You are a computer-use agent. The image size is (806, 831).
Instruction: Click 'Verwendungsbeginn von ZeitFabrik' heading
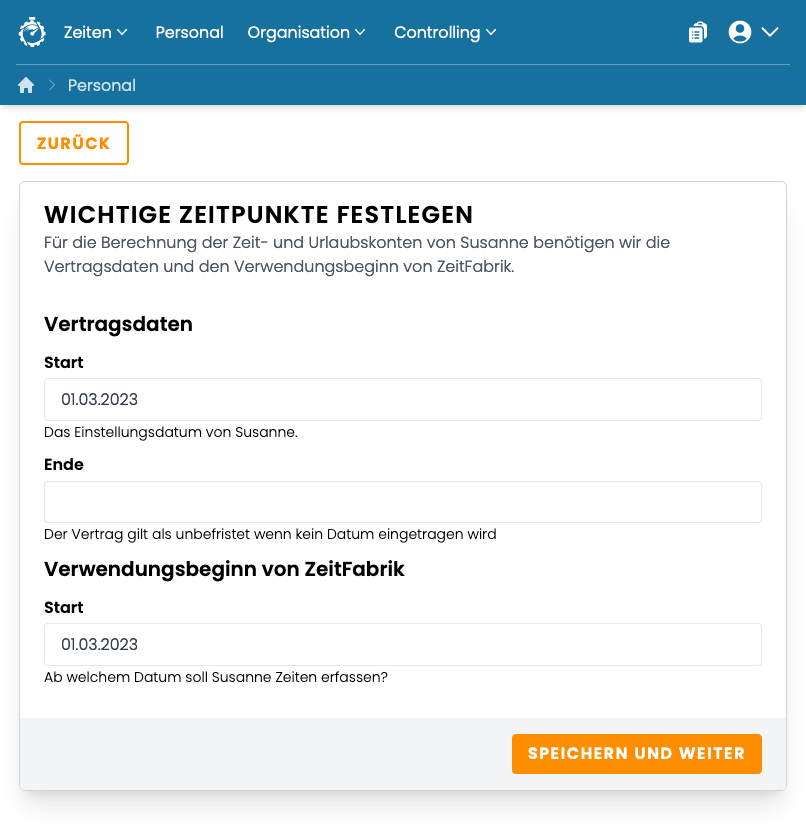pyautogui.click(x=224, y=569)
